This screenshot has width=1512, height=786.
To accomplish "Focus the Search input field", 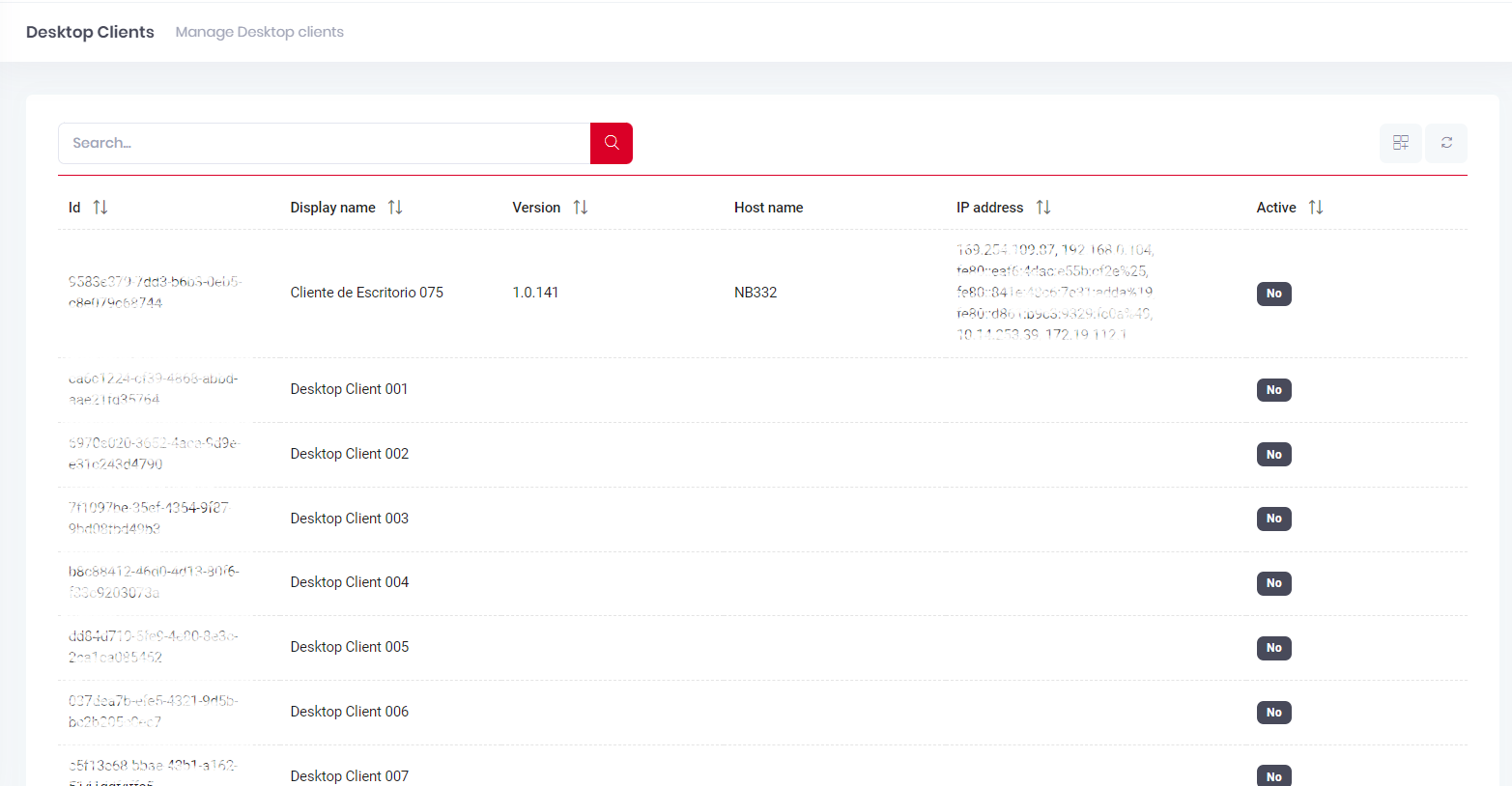I will click(x=325, y=143).
